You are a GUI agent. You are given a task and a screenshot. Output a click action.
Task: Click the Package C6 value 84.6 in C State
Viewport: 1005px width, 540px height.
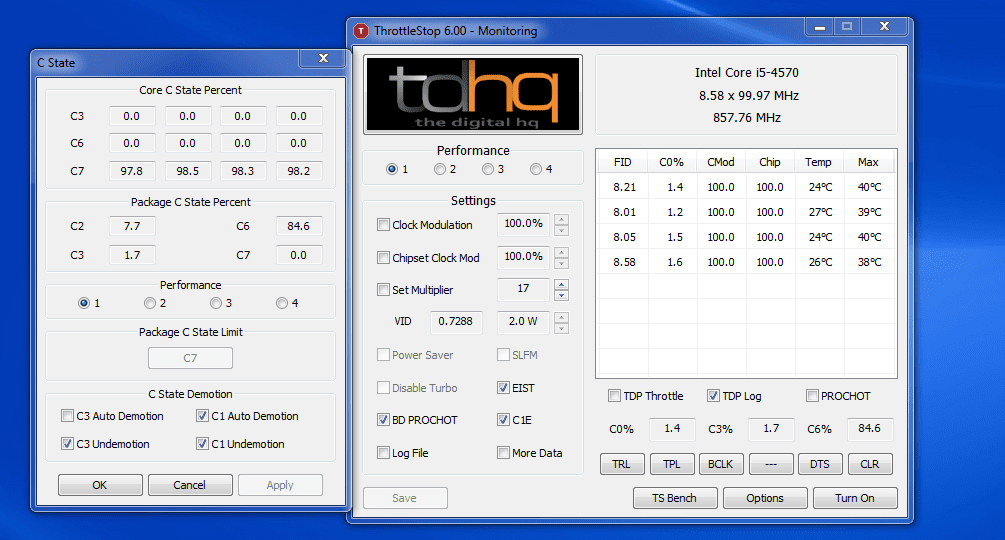pyautogui.click(x=299, y=226)
